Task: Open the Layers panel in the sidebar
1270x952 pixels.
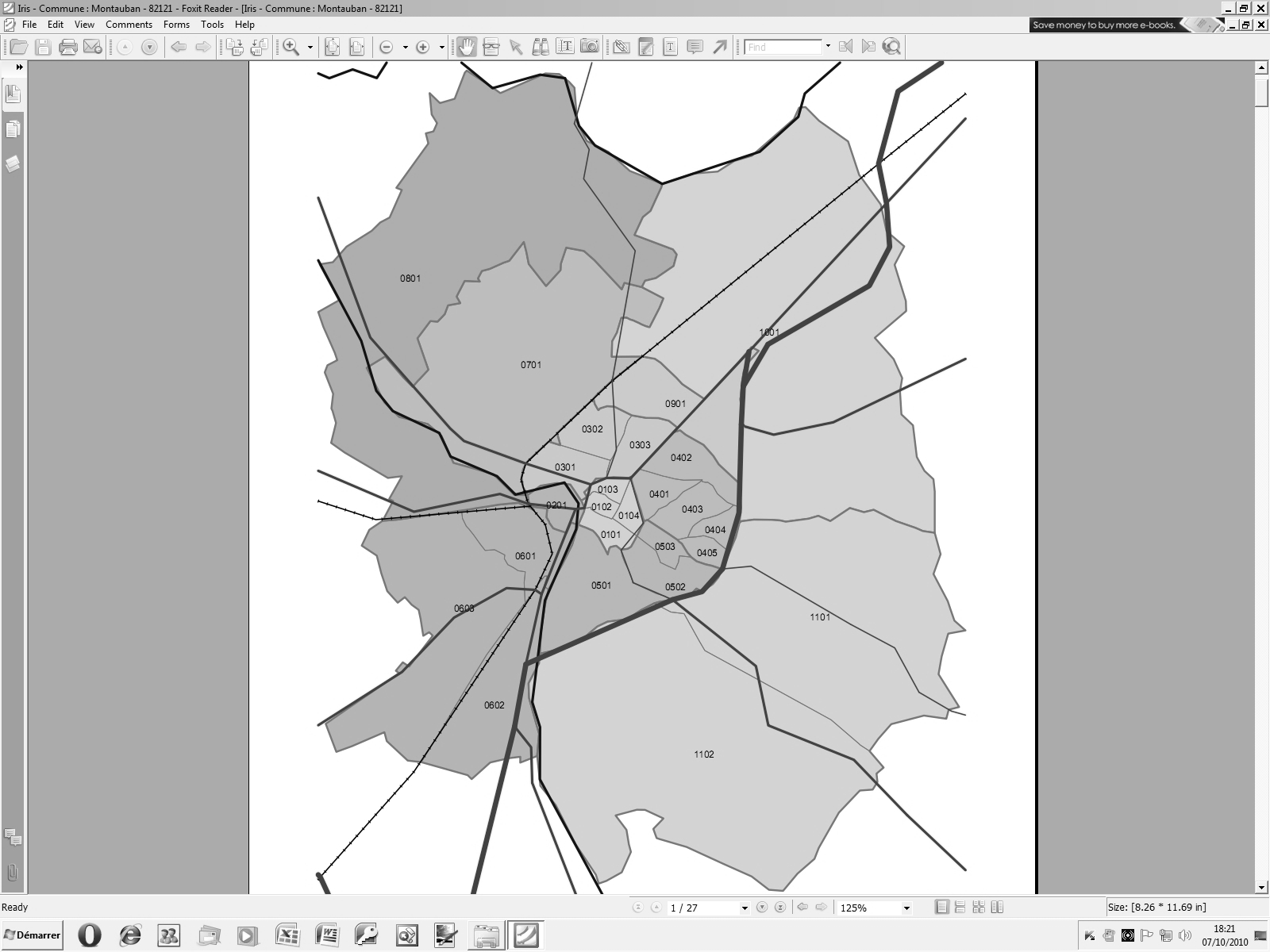Action: pos(13,164)
